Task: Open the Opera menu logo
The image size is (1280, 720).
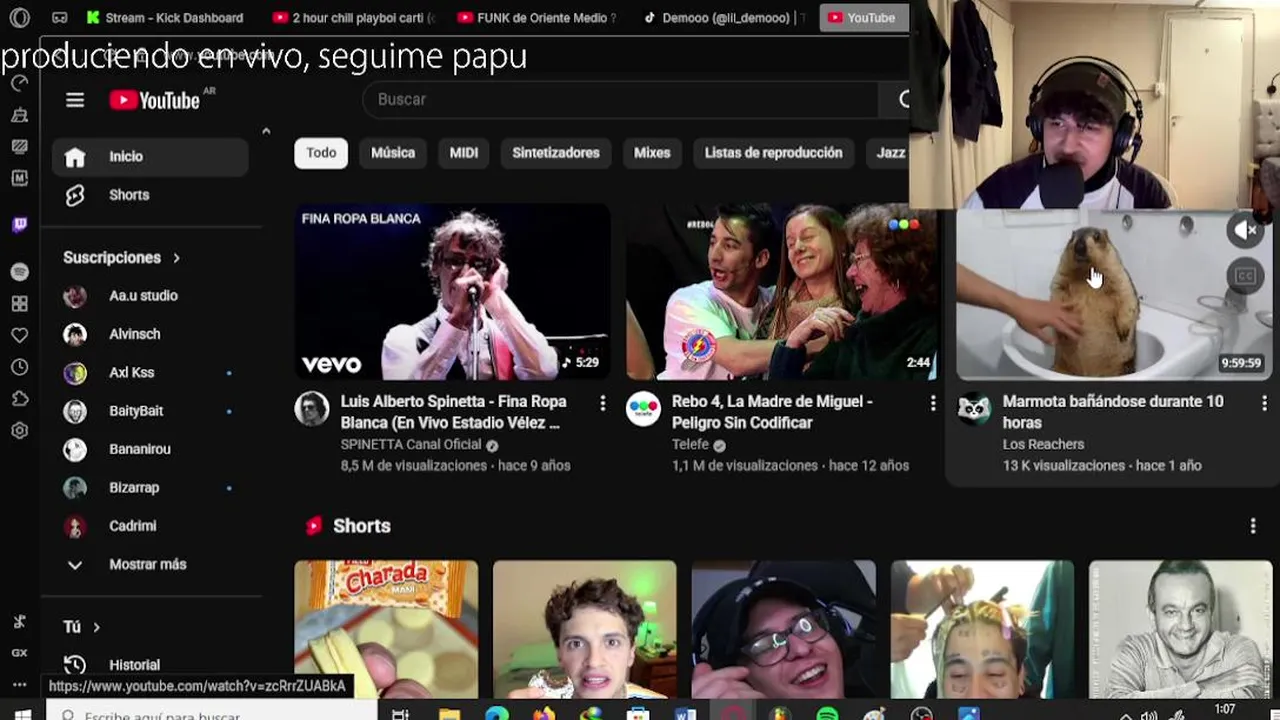Action: pyautogui.click(x=19, y=18)
